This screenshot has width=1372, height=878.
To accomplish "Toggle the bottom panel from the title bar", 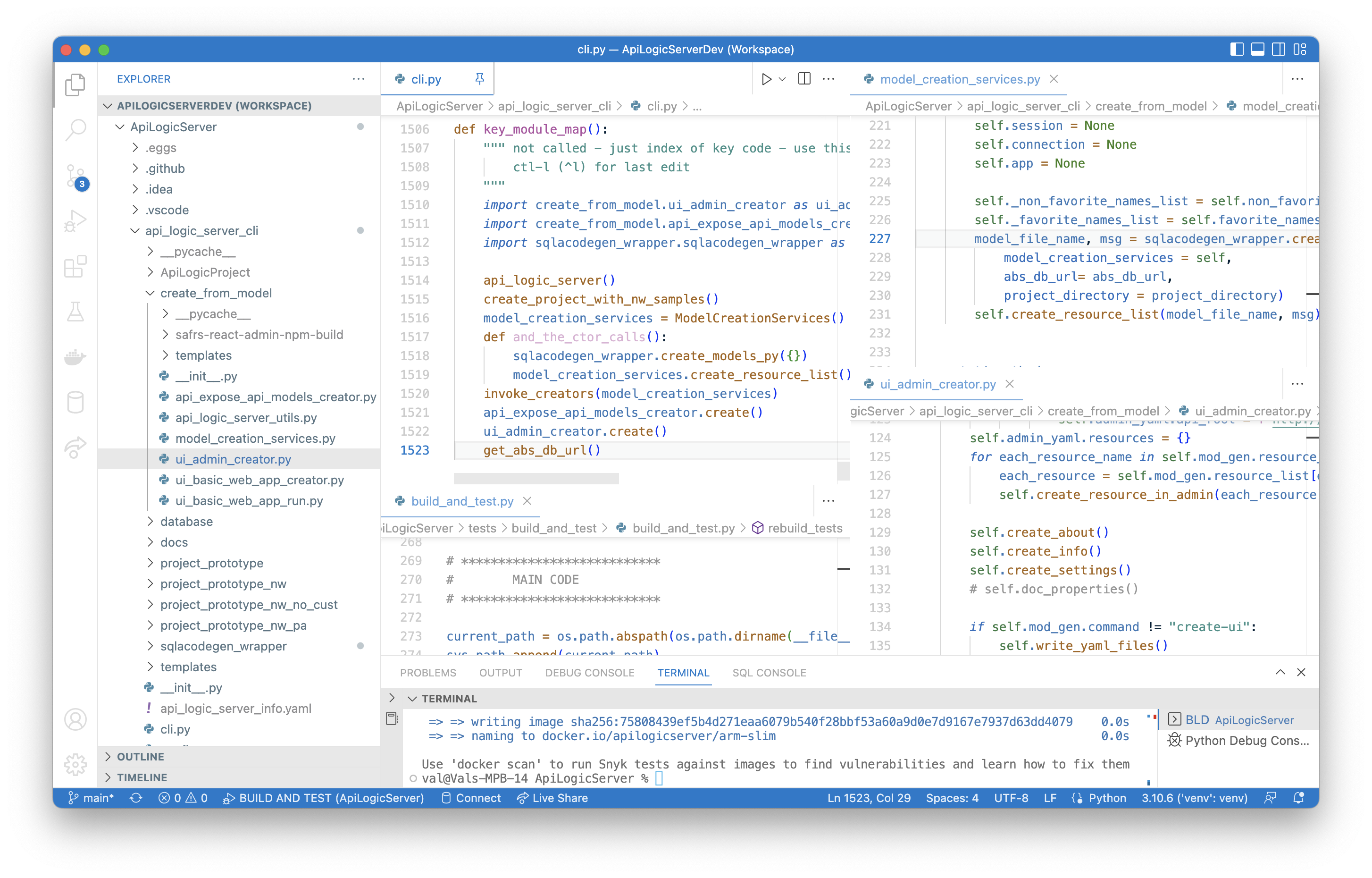I will point(1257,50).
